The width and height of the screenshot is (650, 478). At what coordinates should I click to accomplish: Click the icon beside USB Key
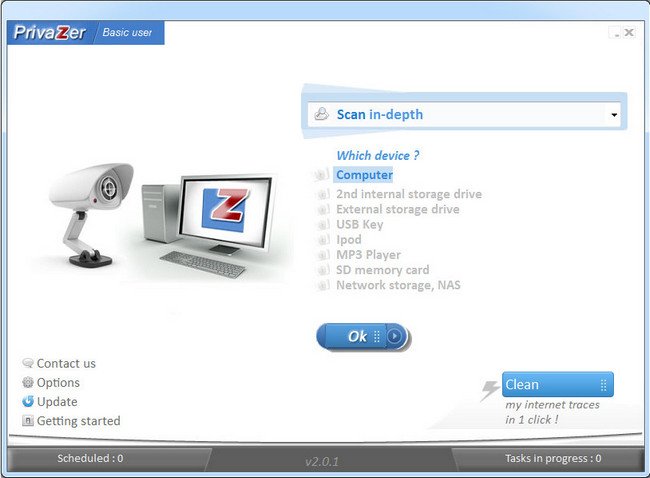click(323, 224)
